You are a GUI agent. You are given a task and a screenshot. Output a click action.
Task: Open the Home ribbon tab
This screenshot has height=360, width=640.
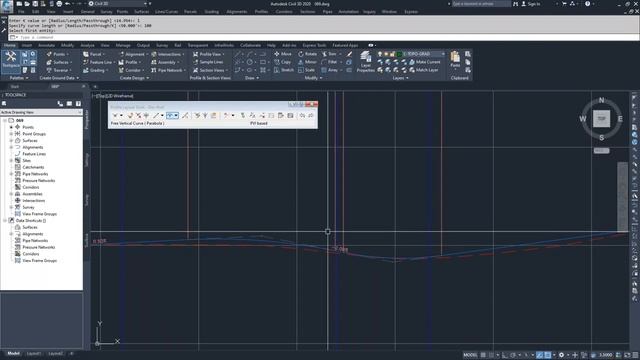(10, 45)
